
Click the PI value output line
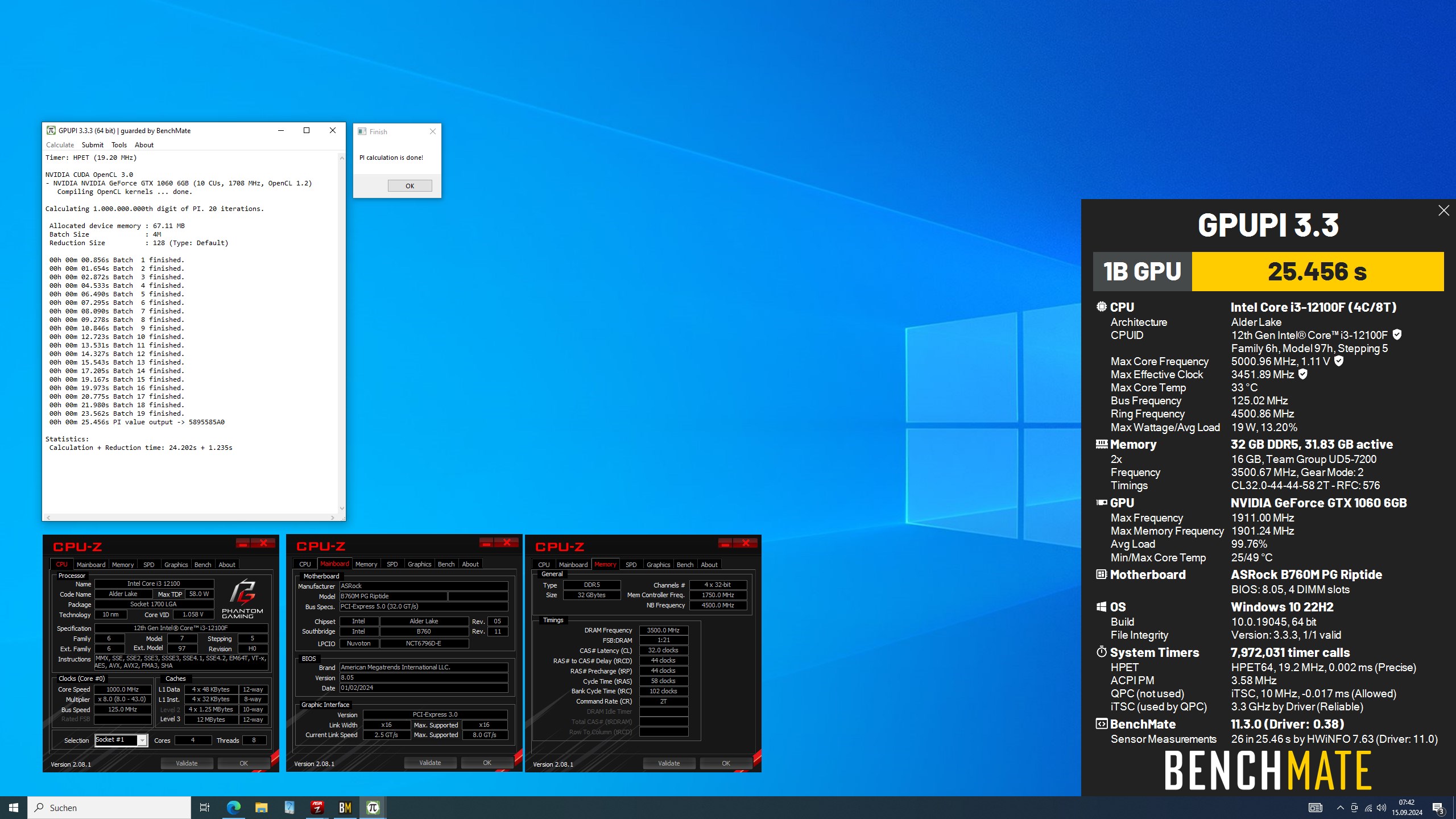137,422
